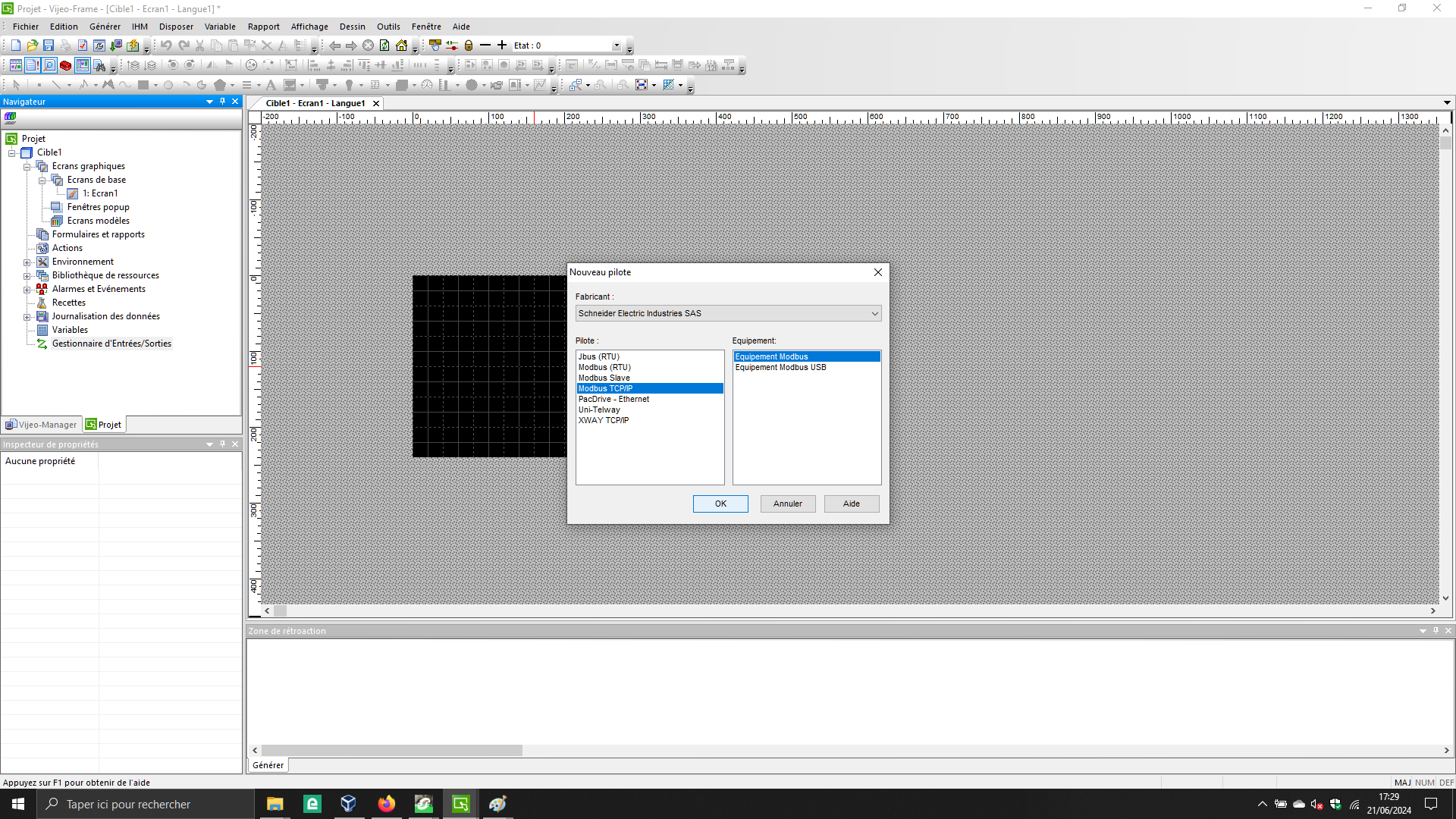Screen dimensions: 1456x819
Task: Open the red Toolchest icon
Action: (x=66, y=65)
